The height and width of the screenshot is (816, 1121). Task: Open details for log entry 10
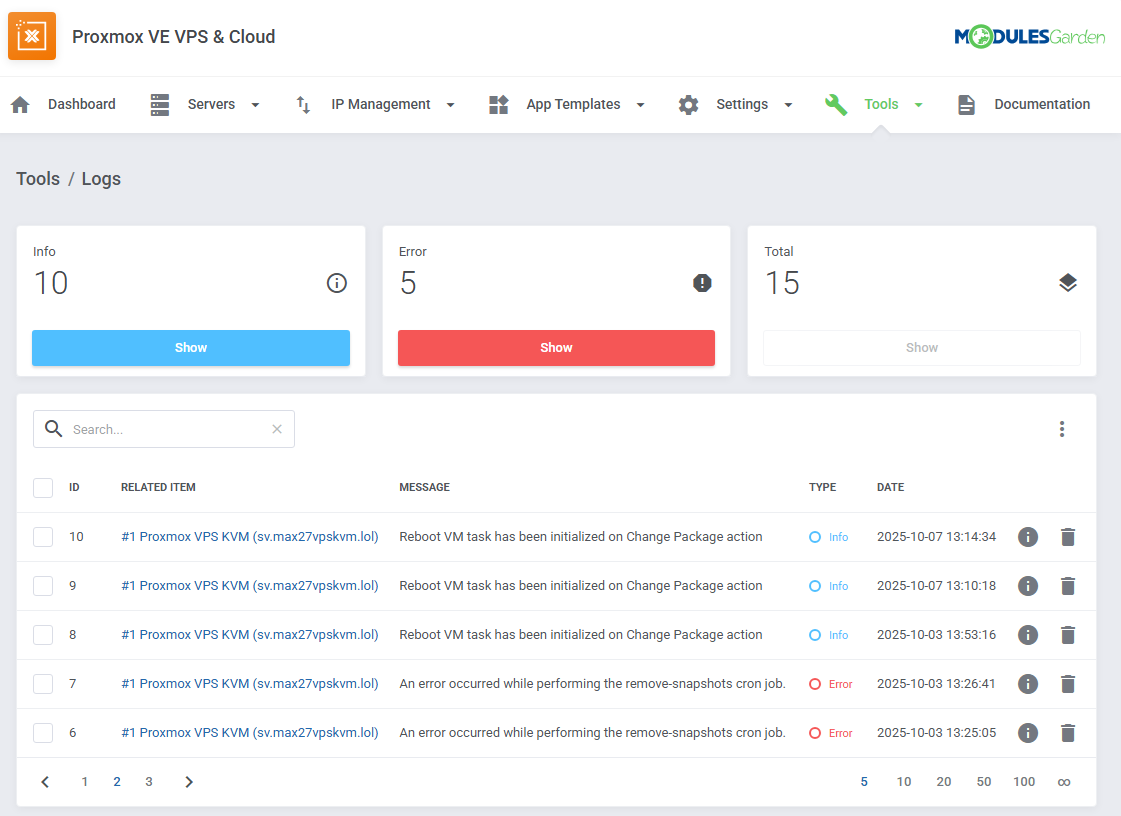click(1027, 537)
